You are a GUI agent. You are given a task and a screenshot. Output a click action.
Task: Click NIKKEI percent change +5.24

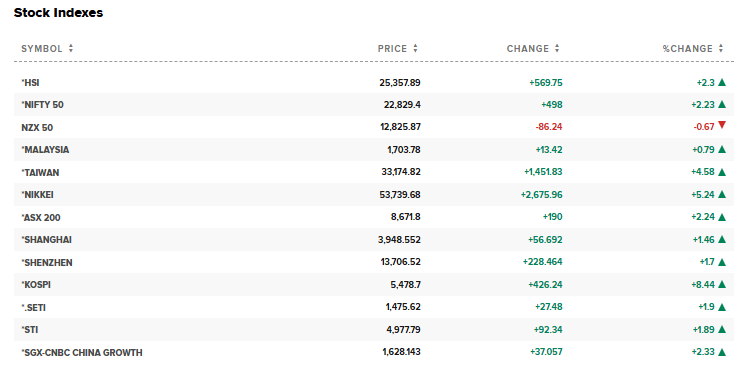(x=703, y=195)
